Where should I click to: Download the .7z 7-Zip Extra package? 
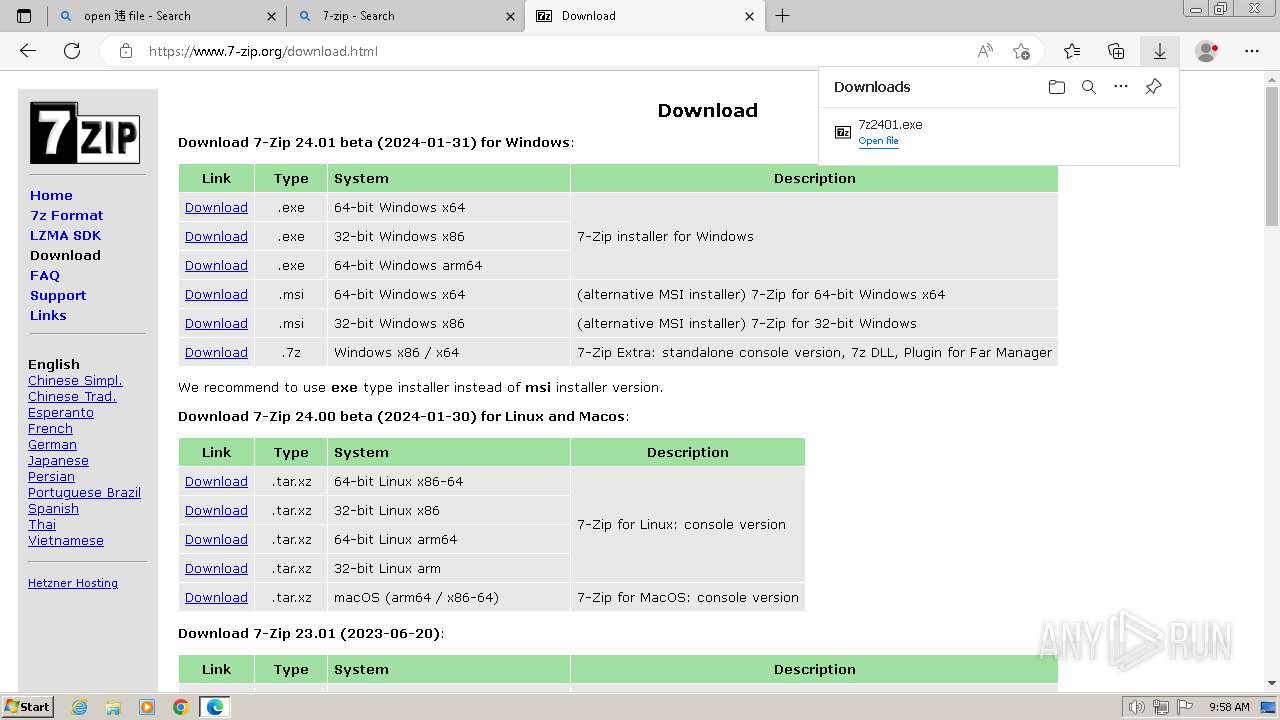click(x=216, y=352)
